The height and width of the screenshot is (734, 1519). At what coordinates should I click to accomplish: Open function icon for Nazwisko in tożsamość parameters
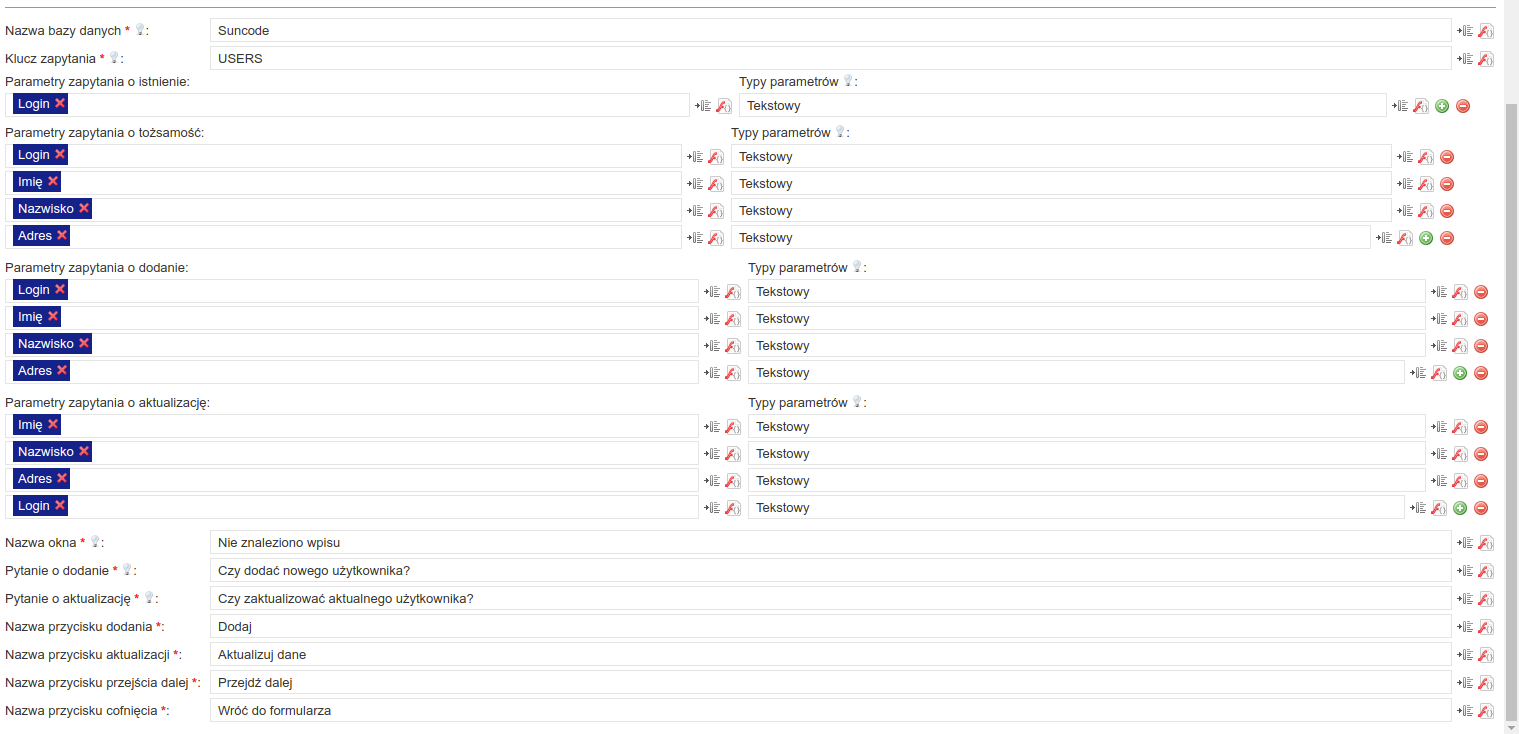click(716, 211)
